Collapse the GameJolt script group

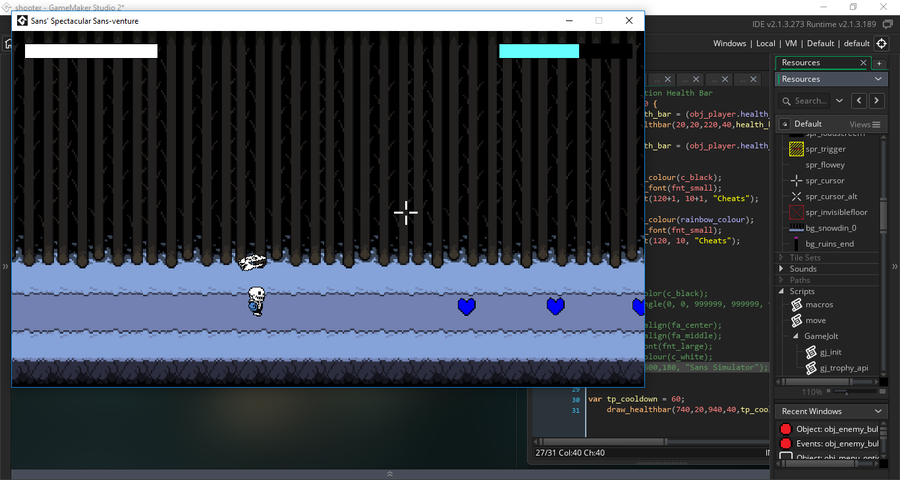click(796, 336)
